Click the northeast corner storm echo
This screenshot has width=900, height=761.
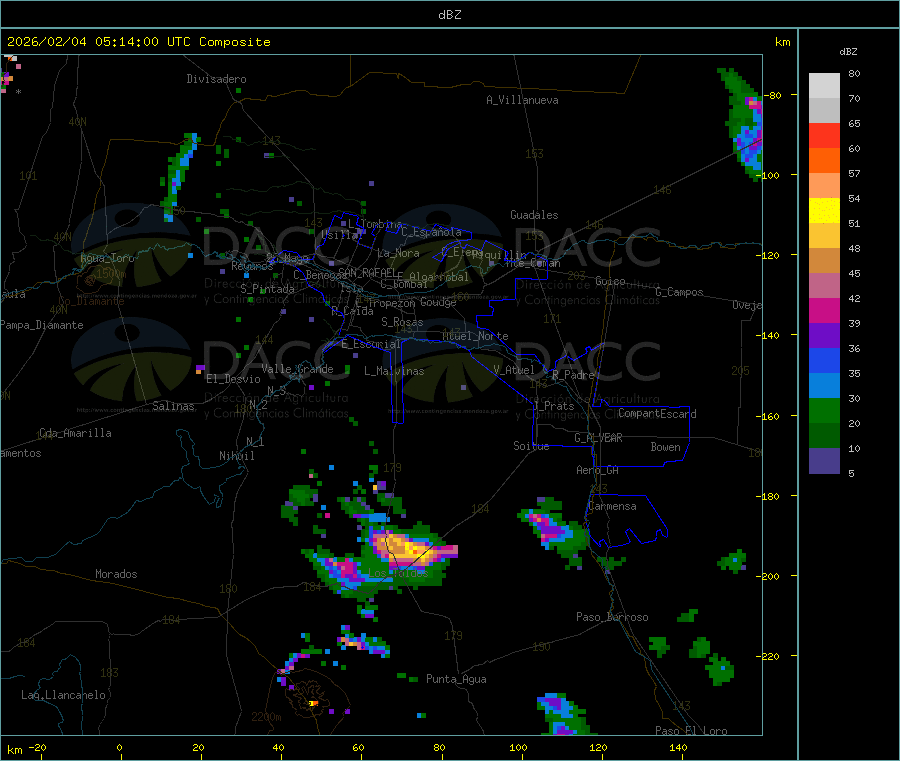coord(746,126)
